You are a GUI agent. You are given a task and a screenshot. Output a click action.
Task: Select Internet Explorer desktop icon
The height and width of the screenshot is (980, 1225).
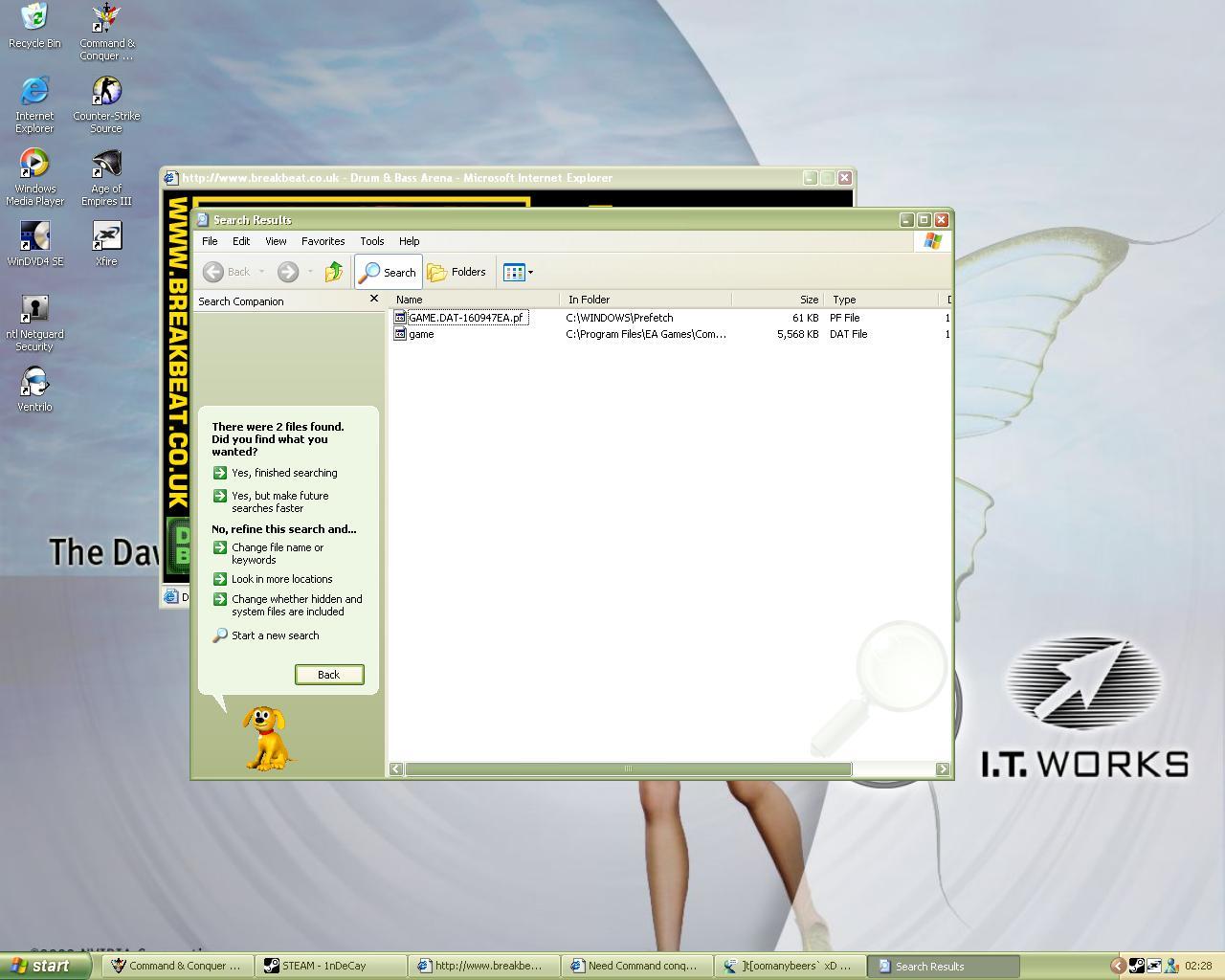coord(34,104)
